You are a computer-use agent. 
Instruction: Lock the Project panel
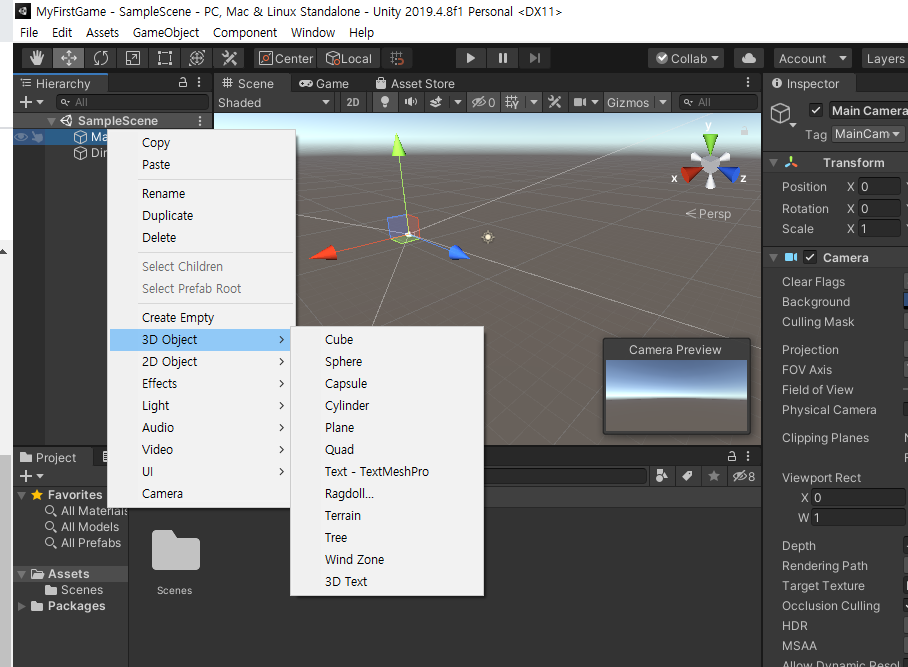731,456
